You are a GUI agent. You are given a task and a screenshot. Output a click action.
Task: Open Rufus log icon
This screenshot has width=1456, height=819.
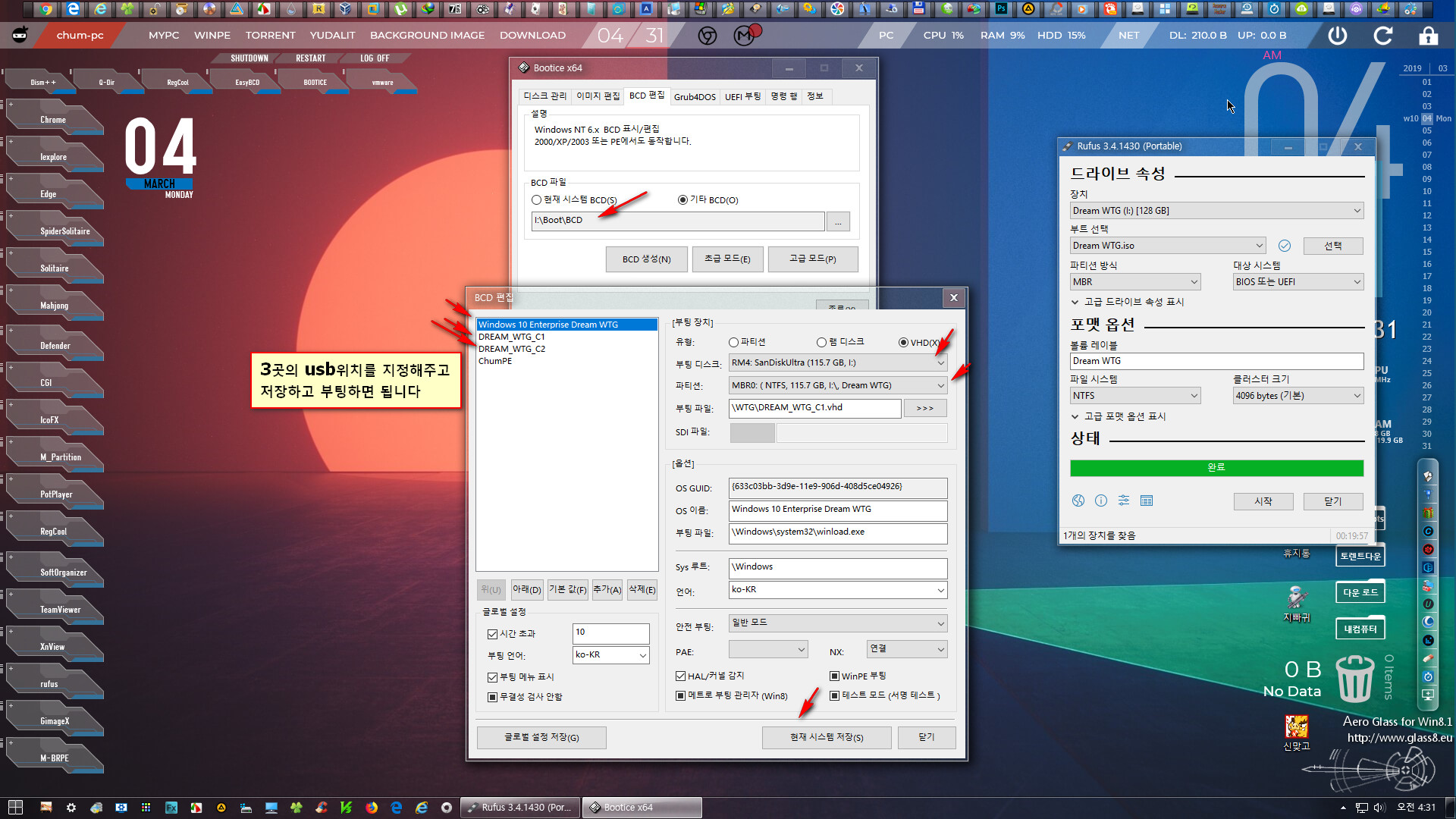pos(1147,500)
